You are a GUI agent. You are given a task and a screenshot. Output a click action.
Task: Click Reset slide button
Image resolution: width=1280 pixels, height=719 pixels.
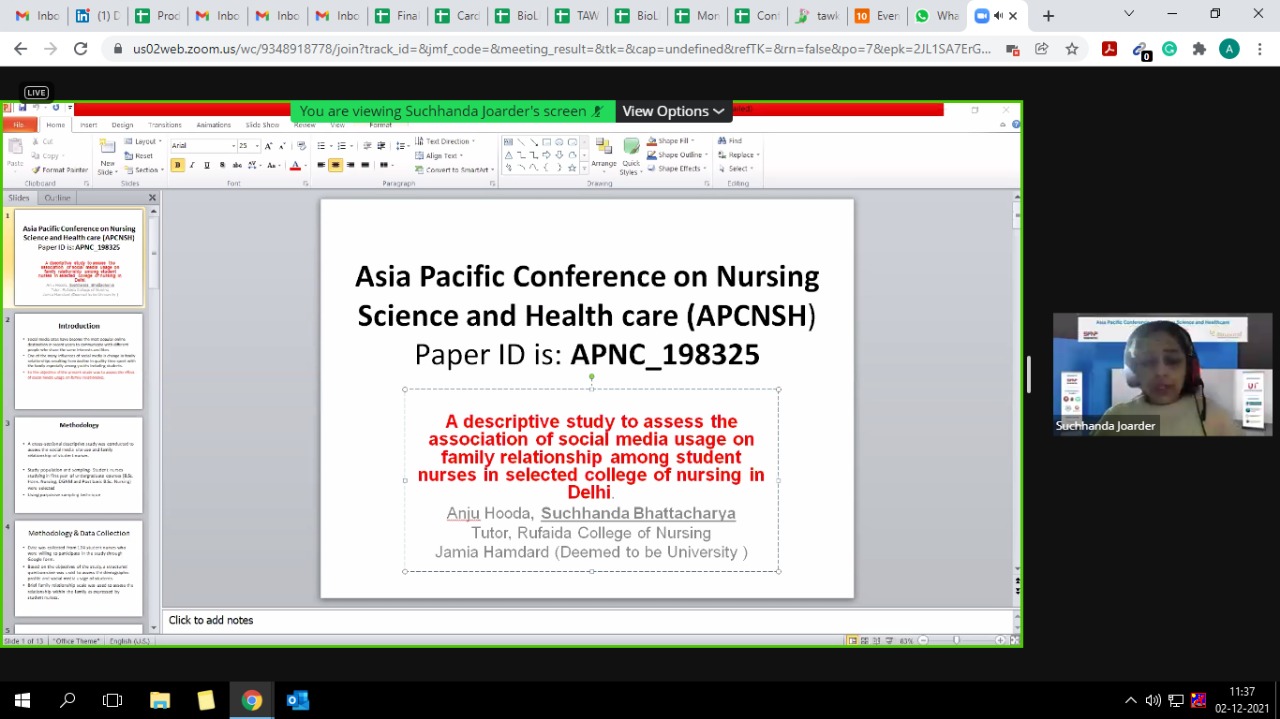click(x=138, y=156)
